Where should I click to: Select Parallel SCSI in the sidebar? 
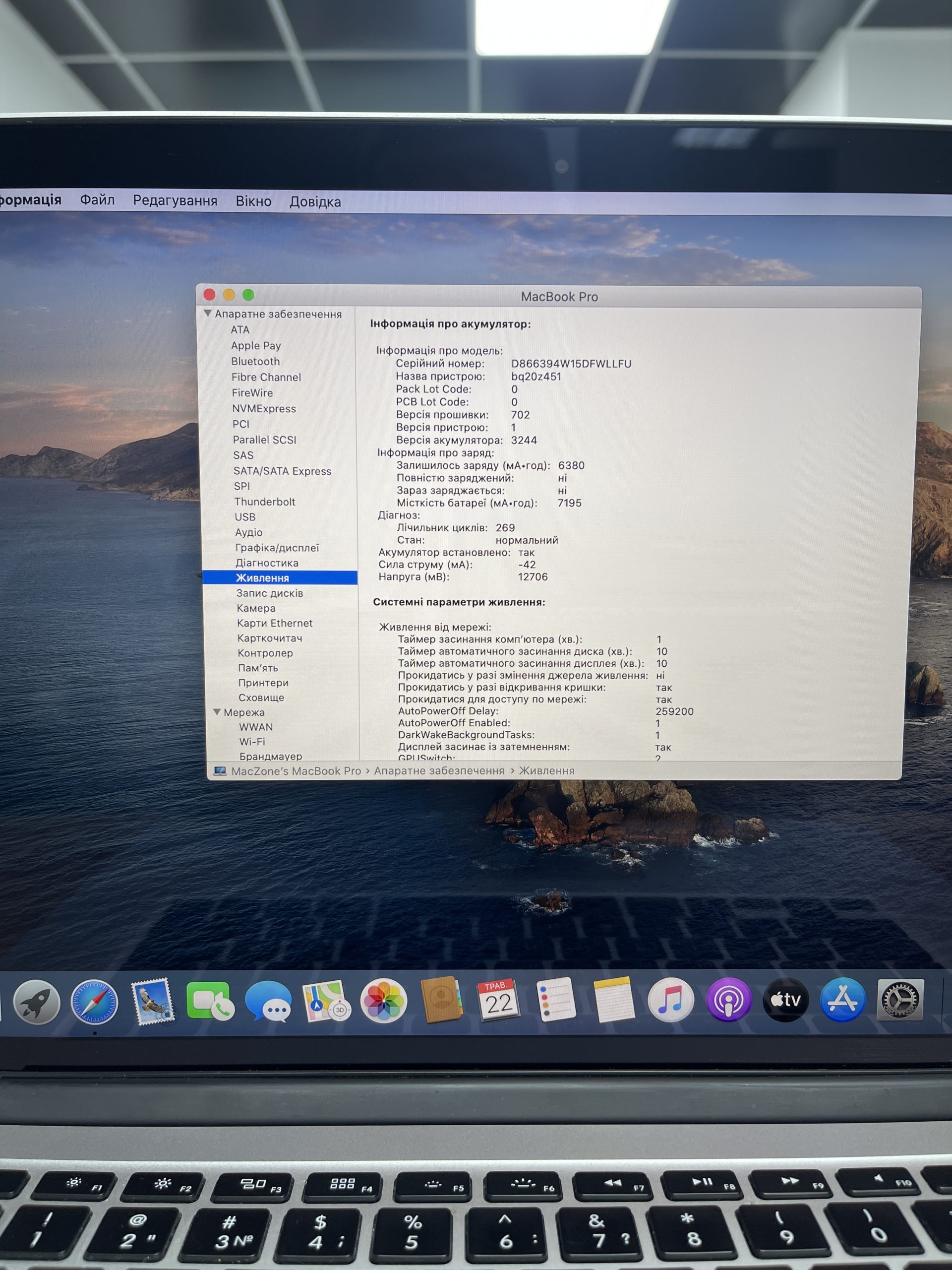click(265, 439)
